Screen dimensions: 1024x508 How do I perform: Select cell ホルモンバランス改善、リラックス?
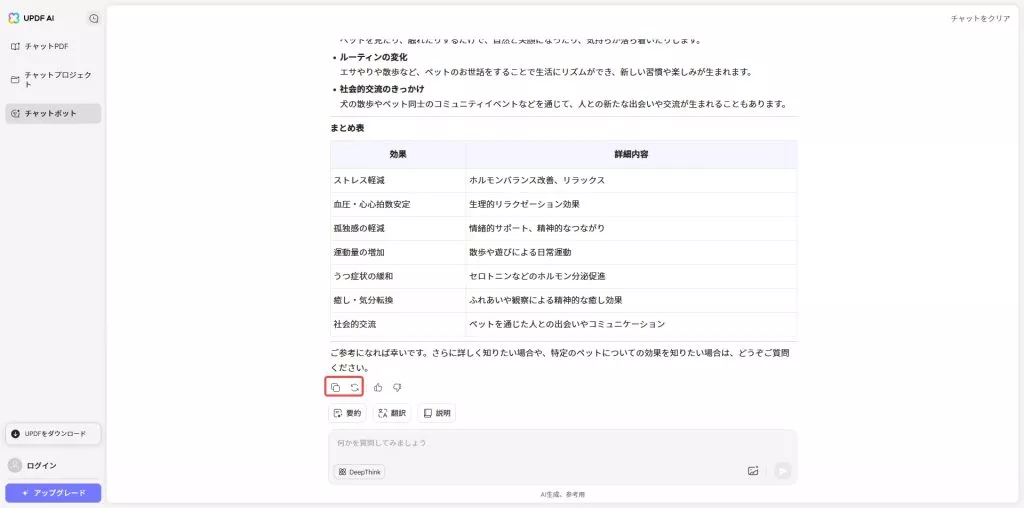631,180
